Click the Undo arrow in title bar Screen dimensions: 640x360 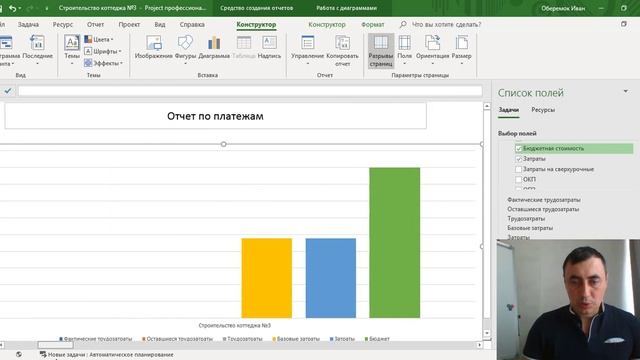[12, 8]
